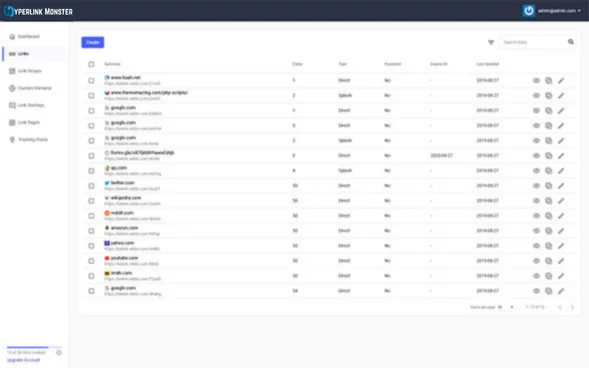Open the admin account dropdown menu
The image size is (589, 368).
tap(552, 11)
